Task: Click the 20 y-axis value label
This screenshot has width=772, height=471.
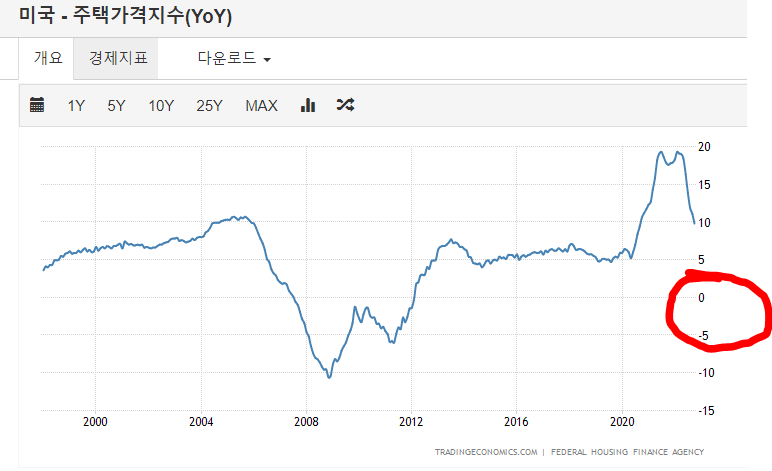Action: tap(705, 147)
